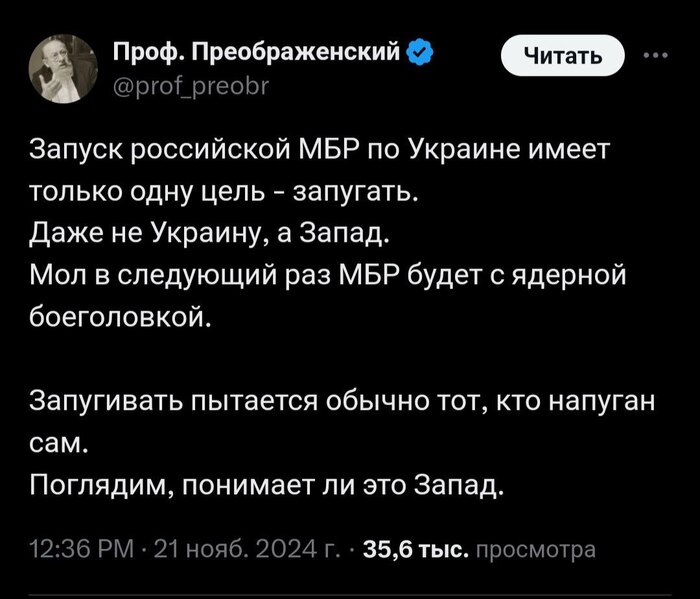Click the 12:36 PM timestamp

[x=77, y=548]
